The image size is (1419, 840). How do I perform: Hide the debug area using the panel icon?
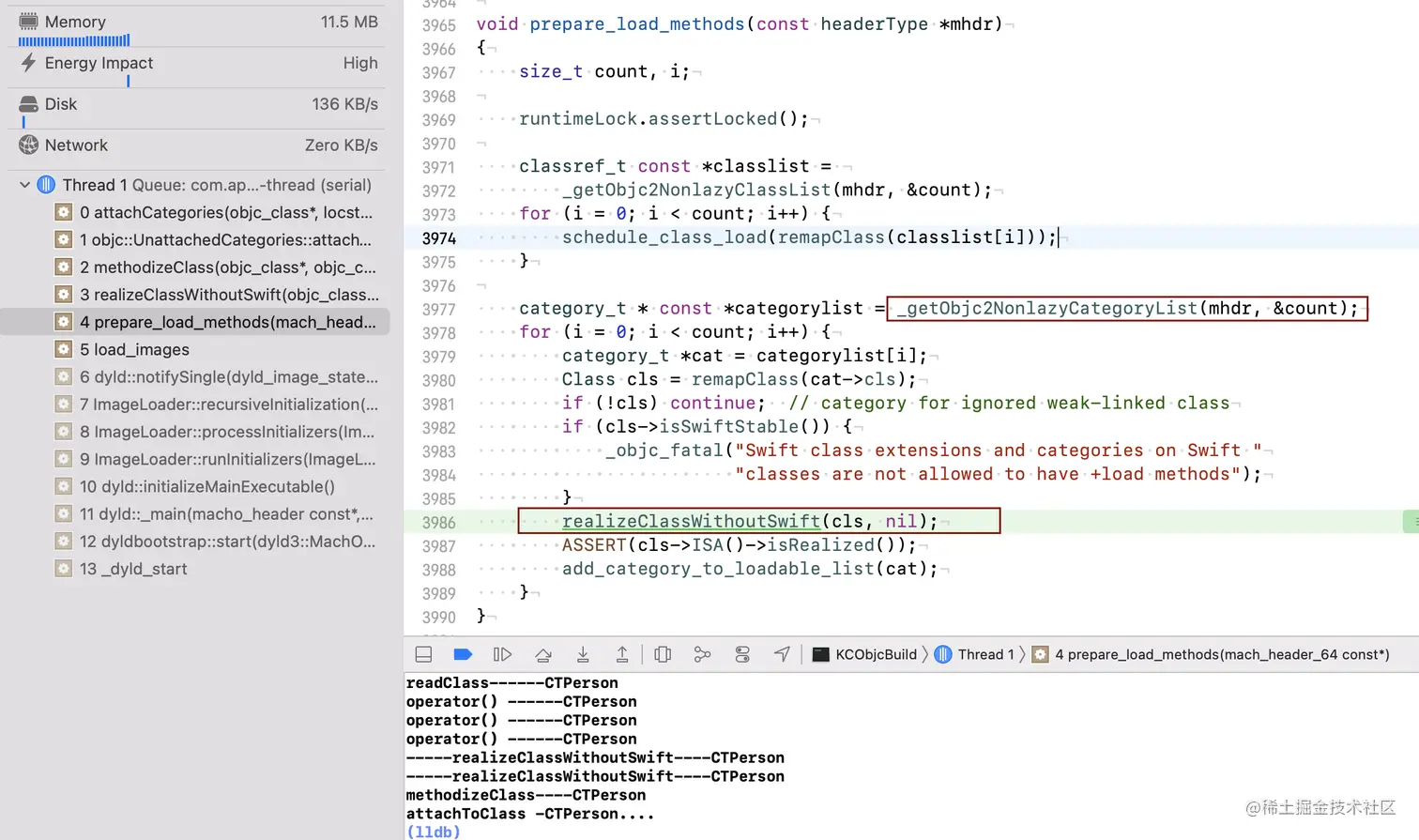[423, 654]
